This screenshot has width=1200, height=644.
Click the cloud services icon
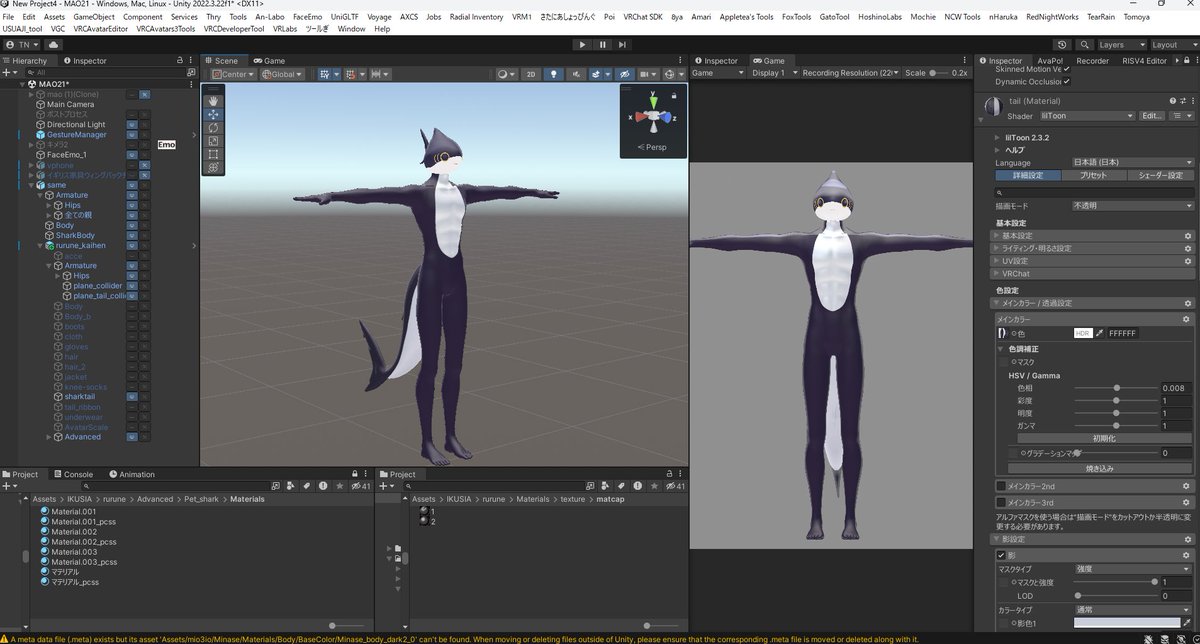(x=54, y=45)
